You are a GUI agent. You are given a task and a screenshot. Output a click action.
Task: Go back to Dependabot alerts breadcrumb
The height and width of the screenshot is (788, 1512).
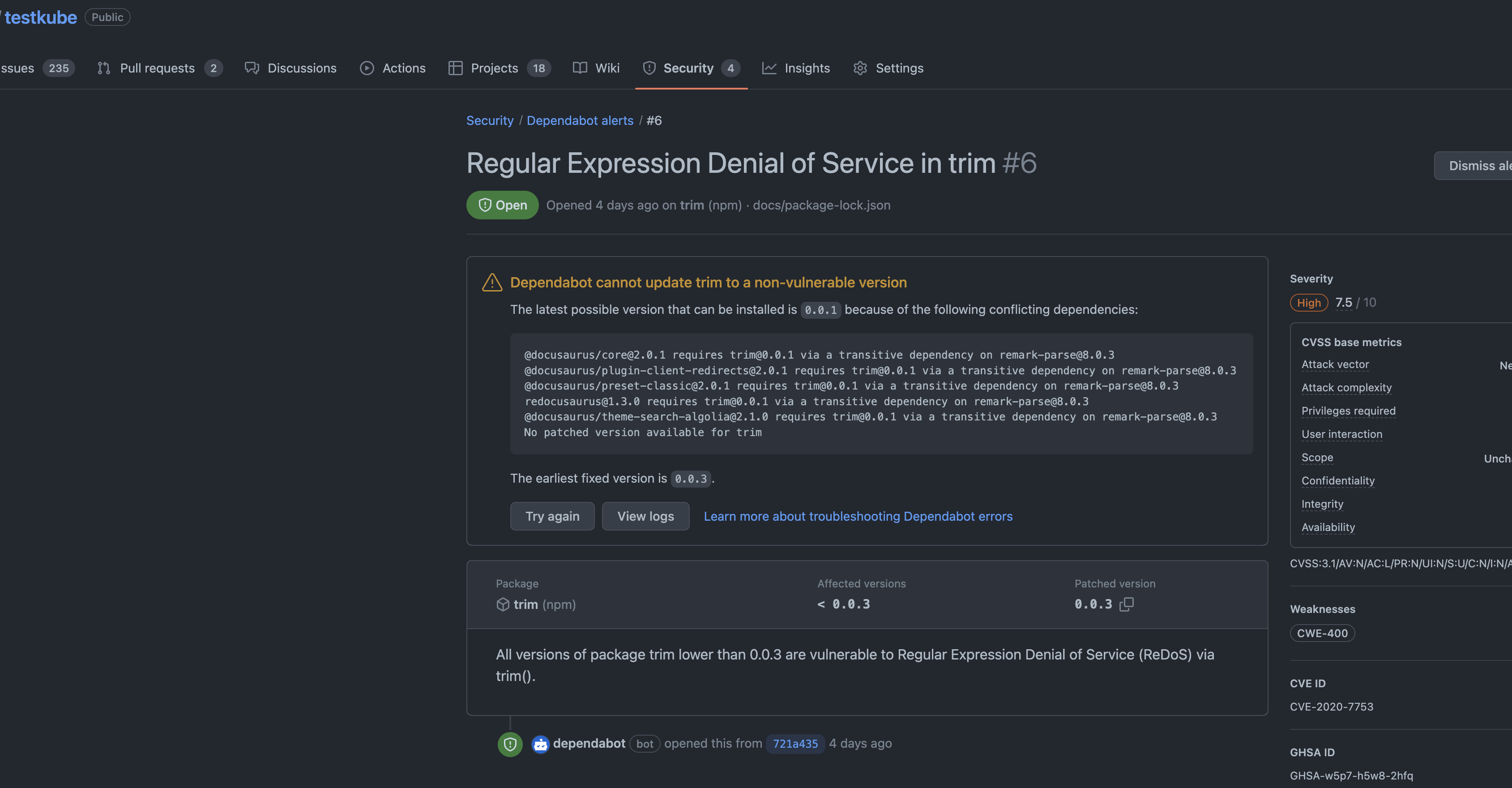click(x=580, y=120)
